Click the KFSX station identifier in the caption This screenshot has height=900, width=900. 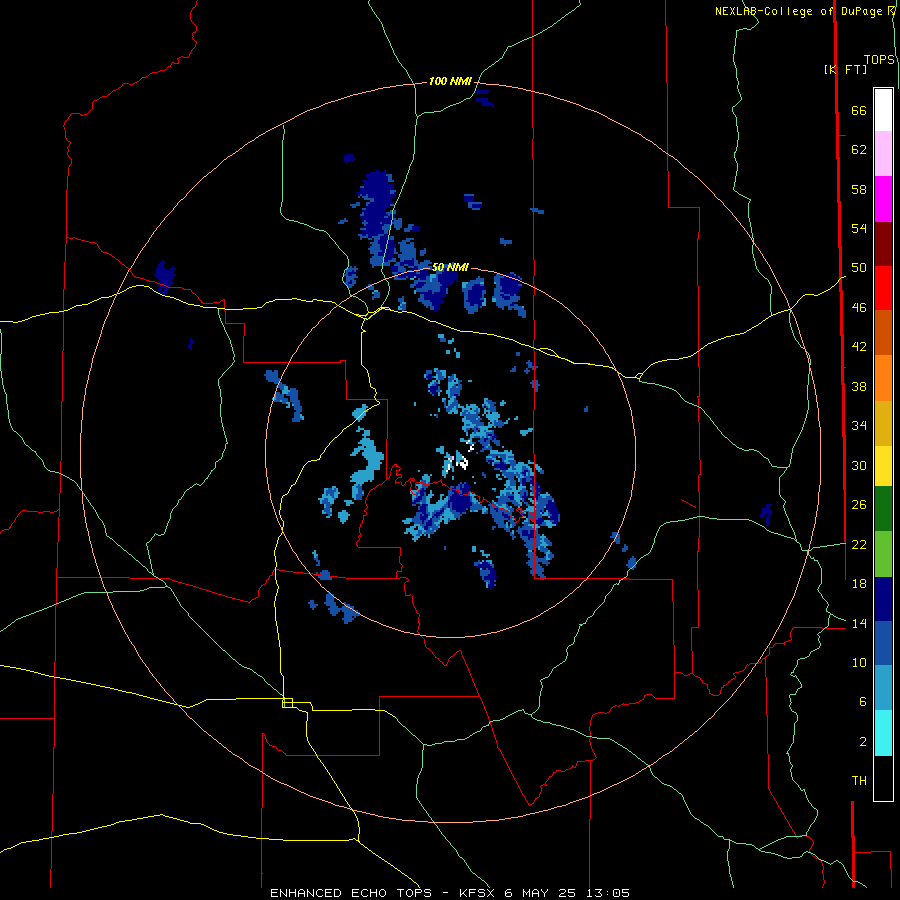click(x=478, y=893)
